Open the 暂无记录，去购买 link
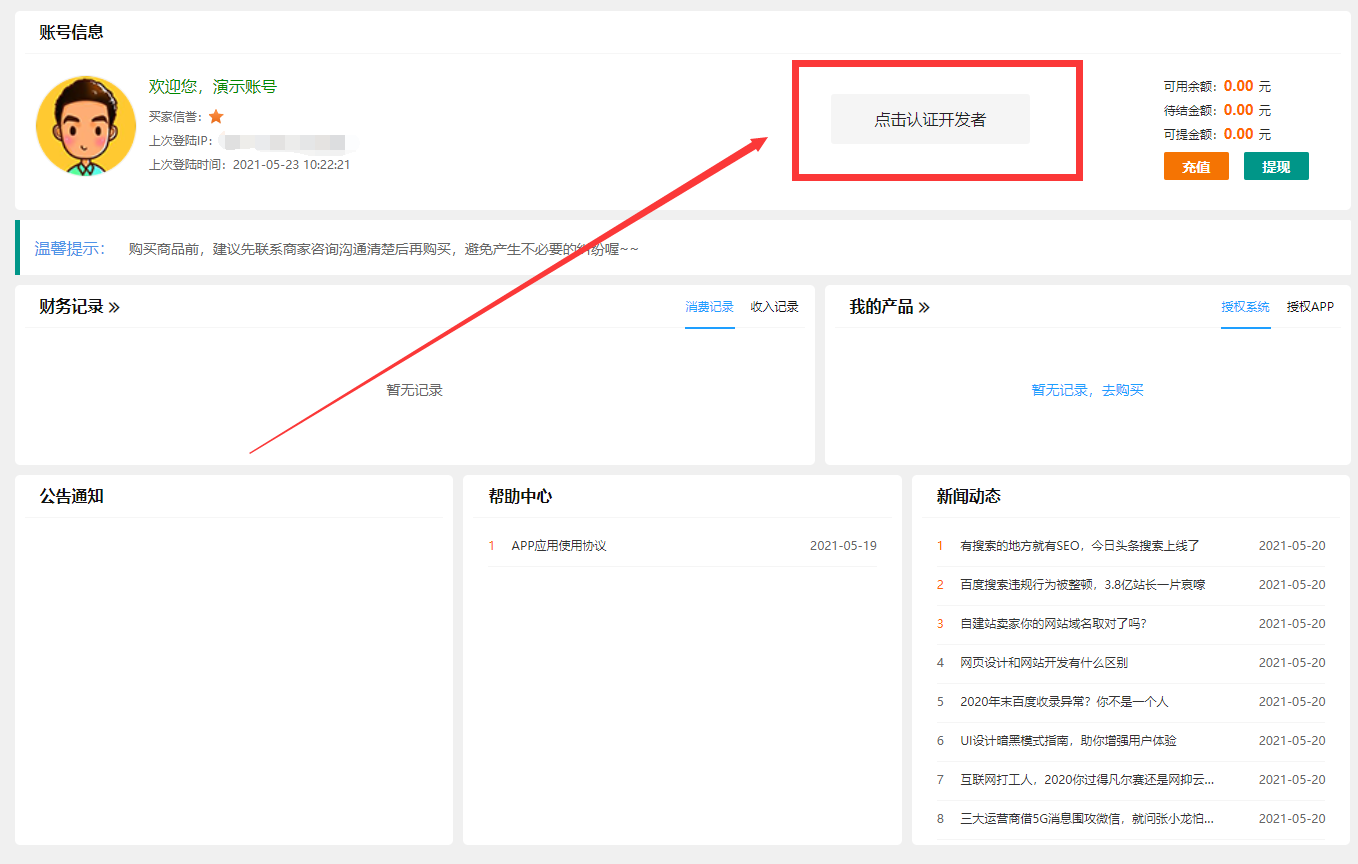Image resolution: width=1358 pixels, height=864 pixels. coord(1087,390)
